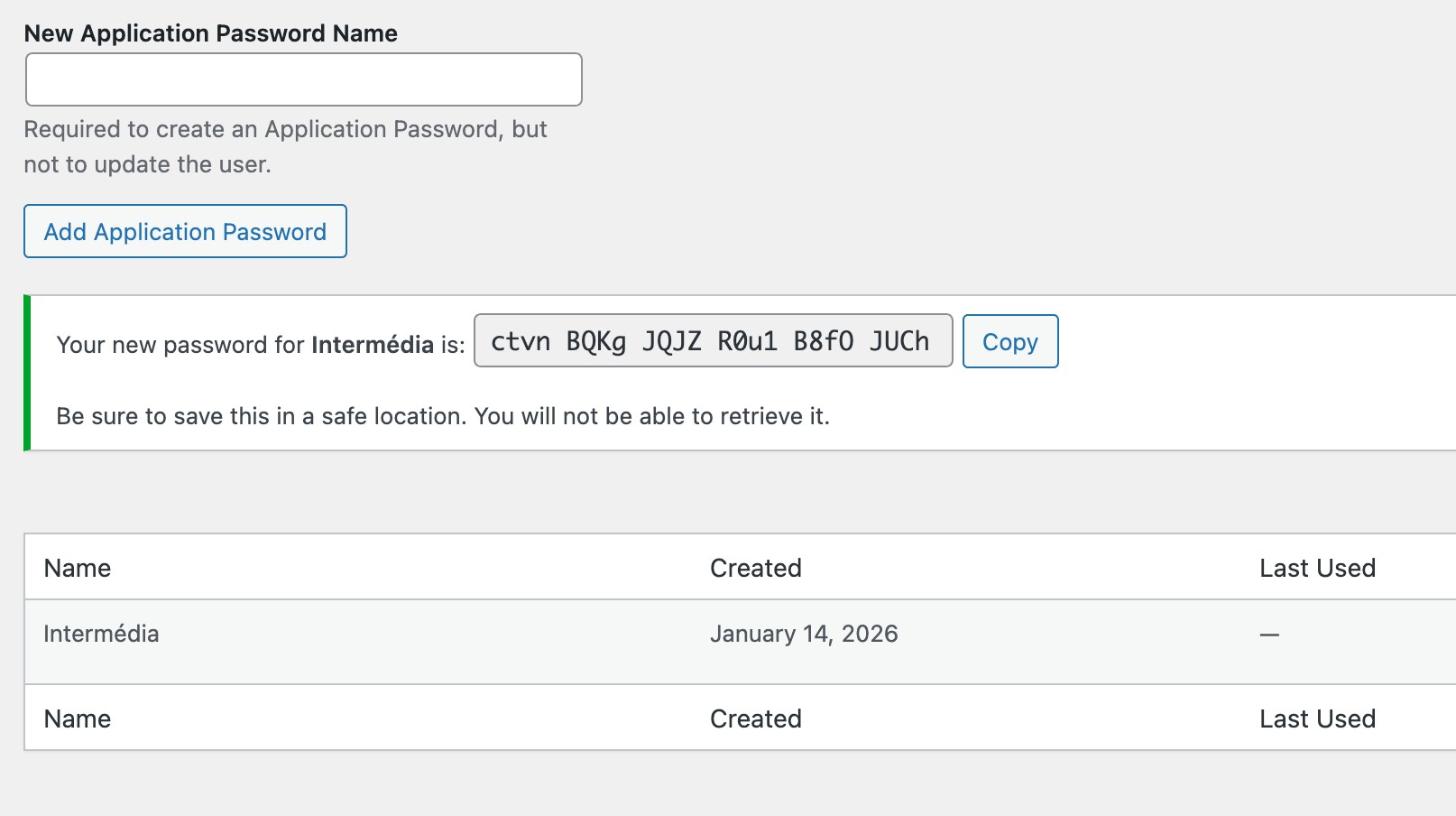Viewport: 1456px width, 816px height.
Task: Click the Last Used header at top
Action: 1317,568
